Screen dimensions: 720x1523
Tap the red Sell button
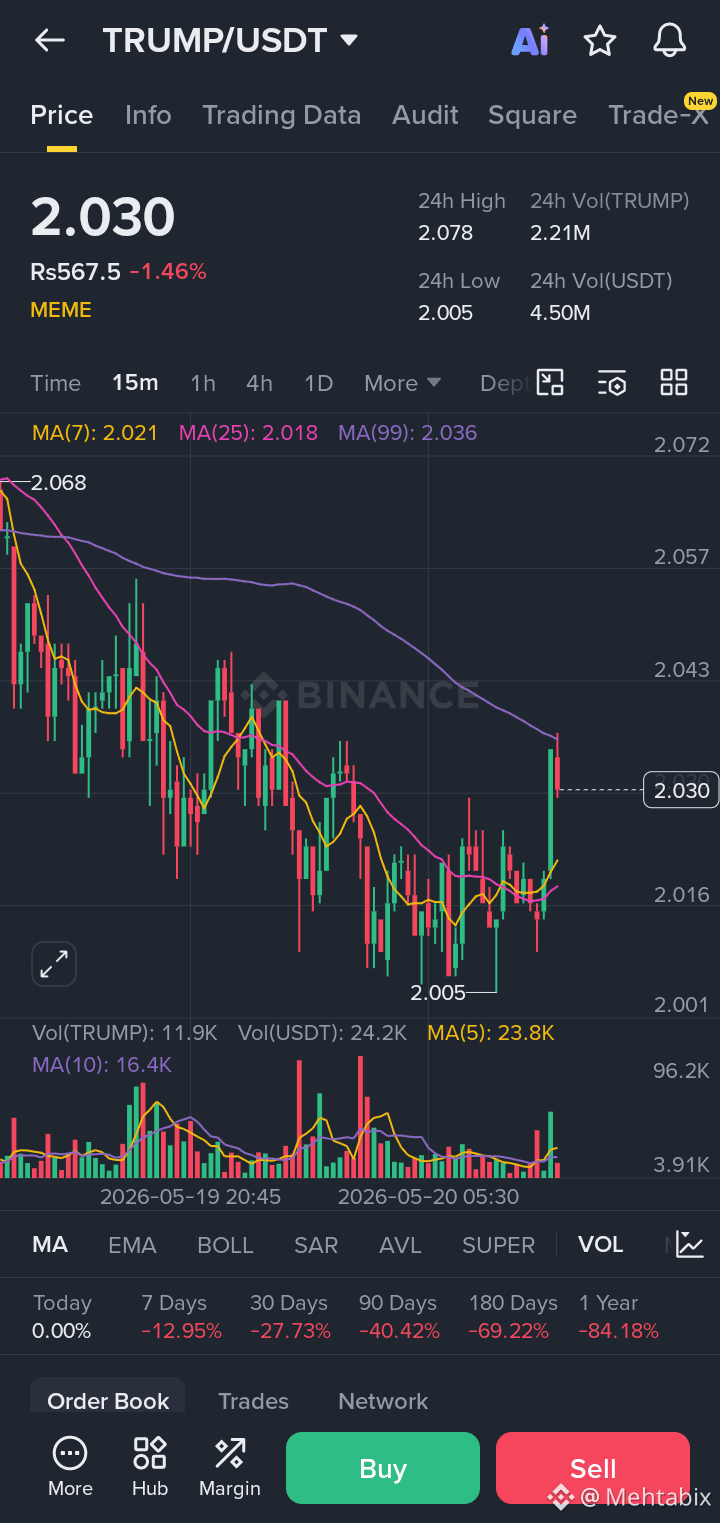(x=593, y=1468)
